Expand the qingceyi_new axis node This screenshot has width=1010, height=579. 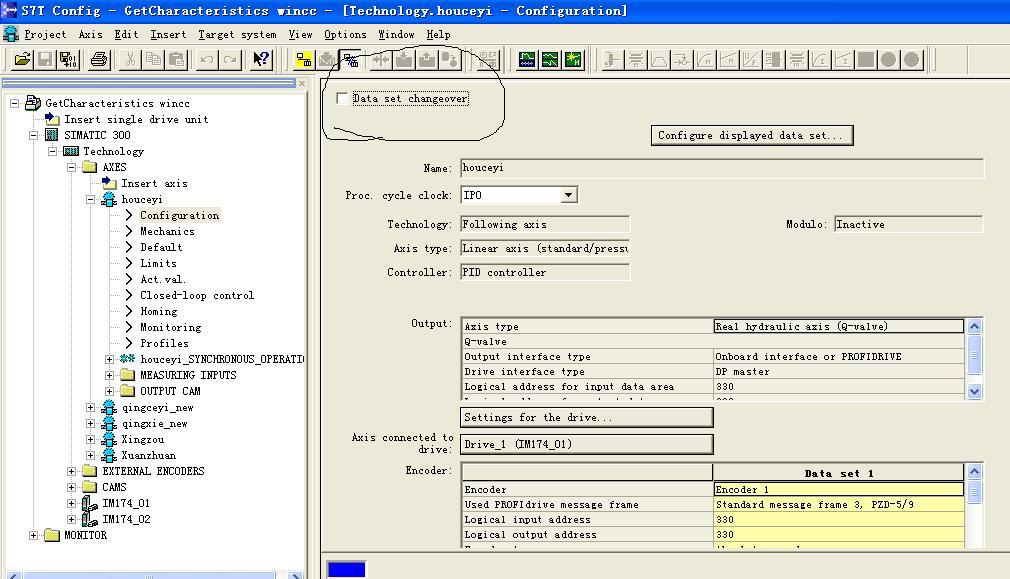point(91,408)
